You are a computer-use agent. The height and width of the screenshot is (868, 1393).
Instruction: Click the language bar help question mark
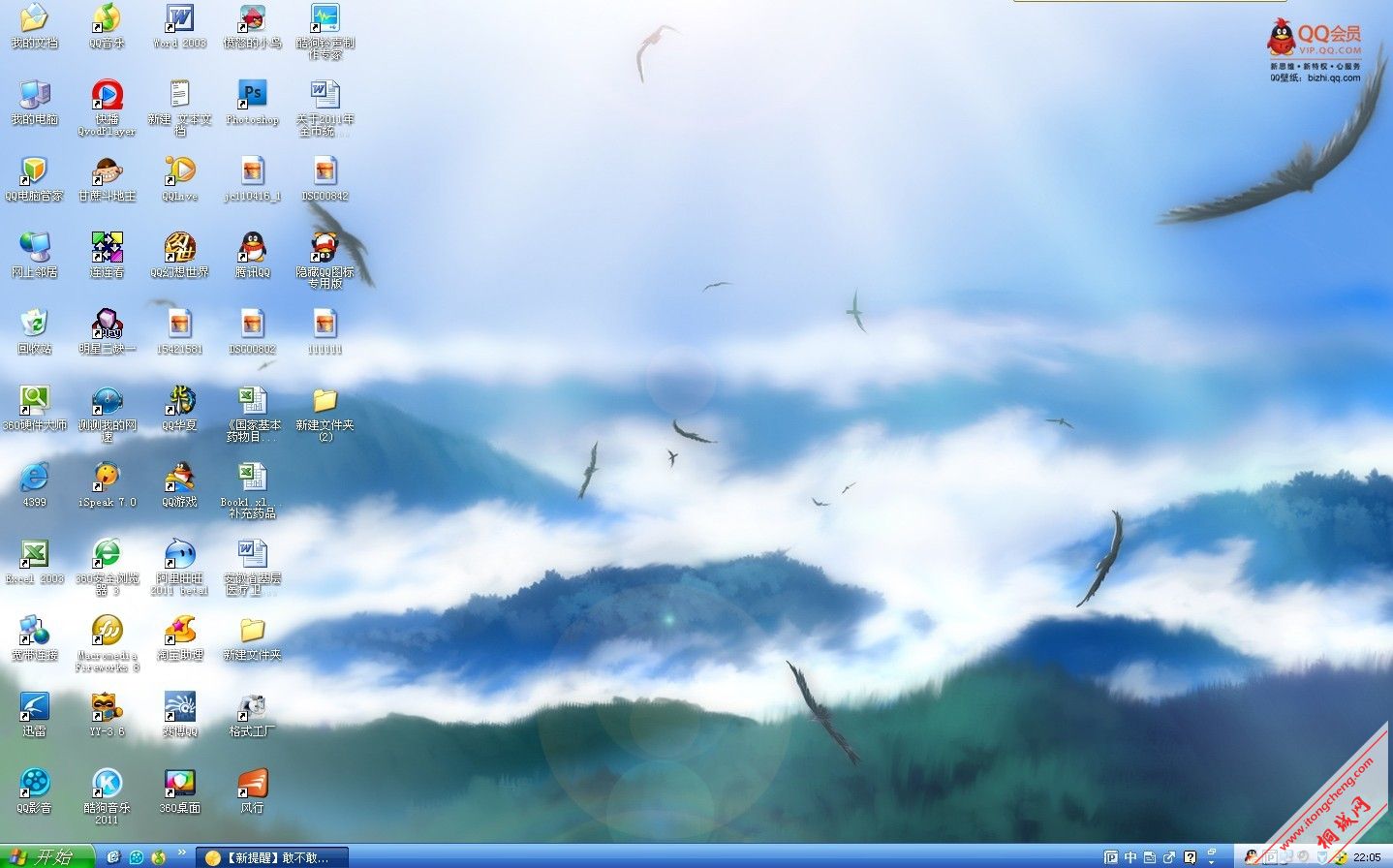[x=1189, y=857]
